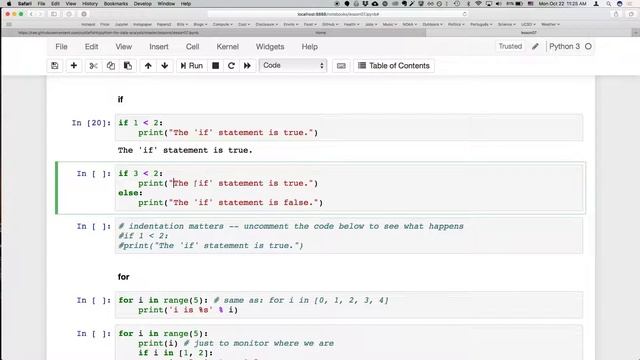Click the pencil edit-mode indicator icon
Screen dimensions: 640x360
[535, 47]
